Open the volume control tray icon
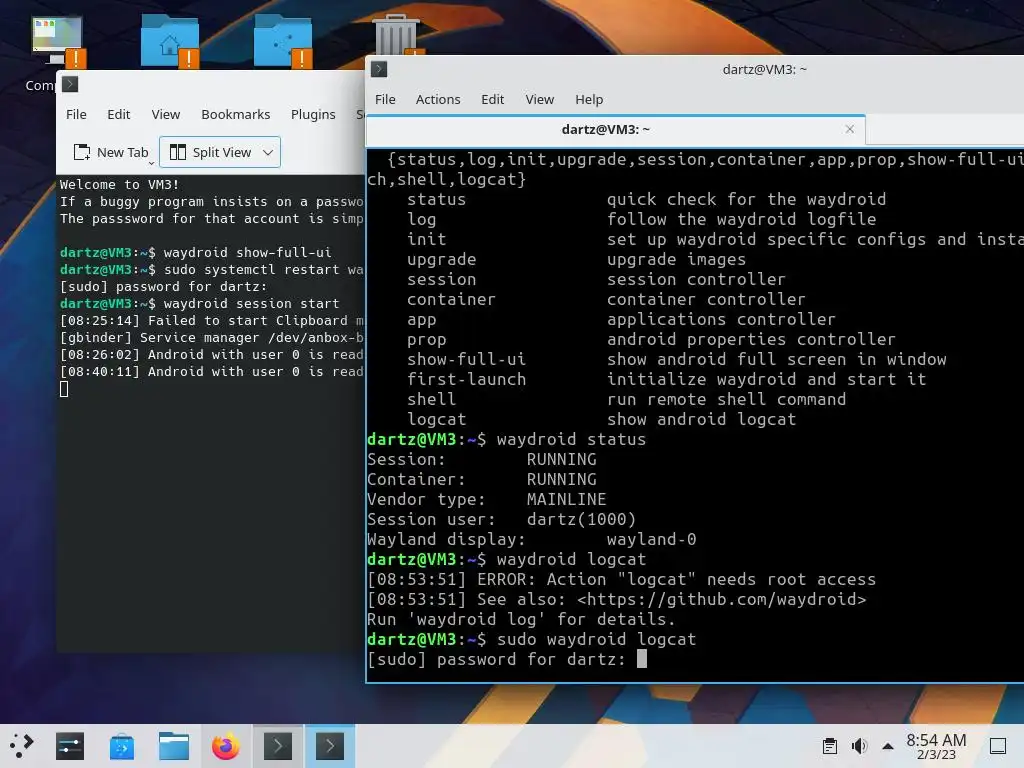This screenshot has height=768, width=1024. pyautogui.click(x=859, y=746)
